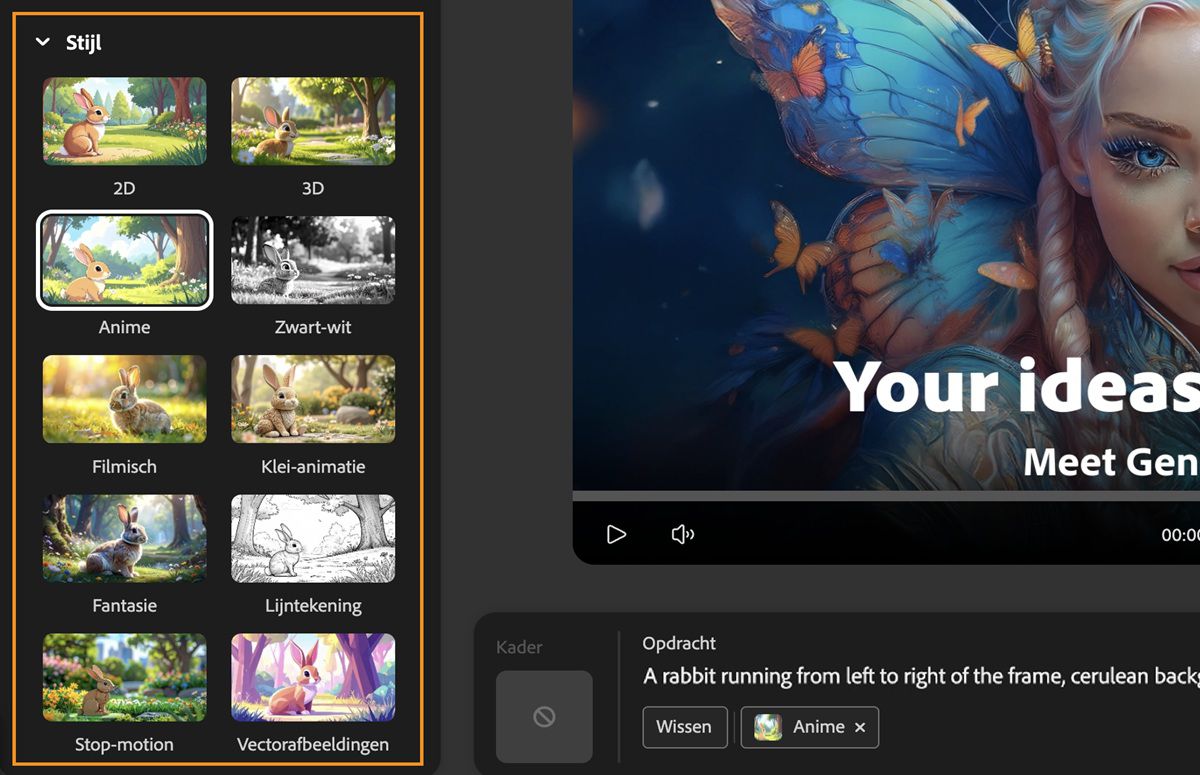Click the video progress bar
The width and height of the screenshot is (1200, 775).
(886, 496)
